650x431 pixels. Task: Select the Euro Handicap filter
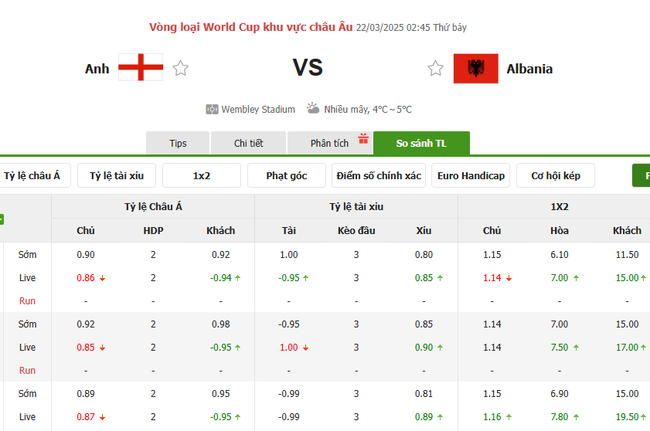pyautogui.click(x=472, y=176)
